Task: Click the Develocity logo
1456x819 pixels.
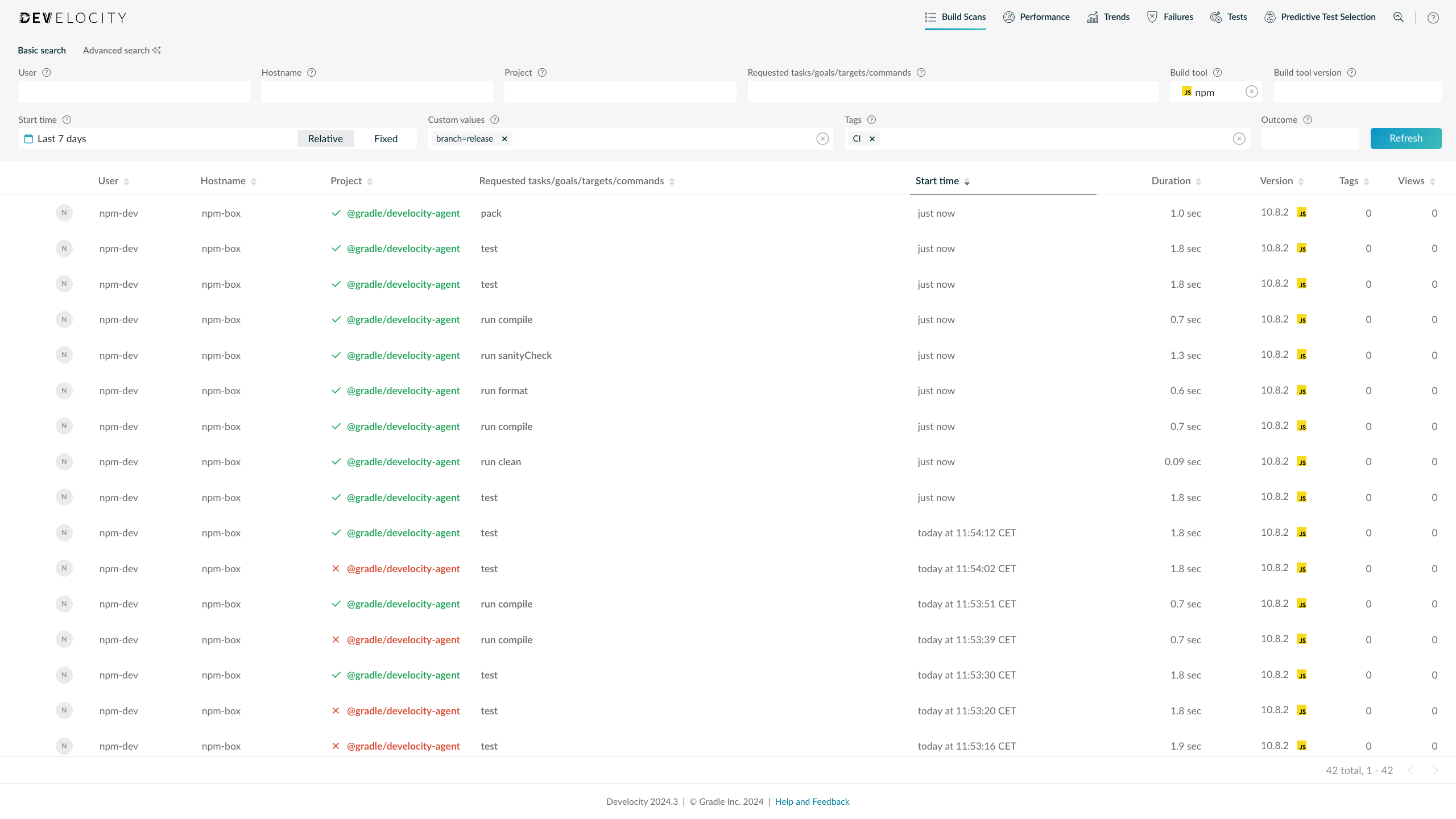Action: point(72,18)
